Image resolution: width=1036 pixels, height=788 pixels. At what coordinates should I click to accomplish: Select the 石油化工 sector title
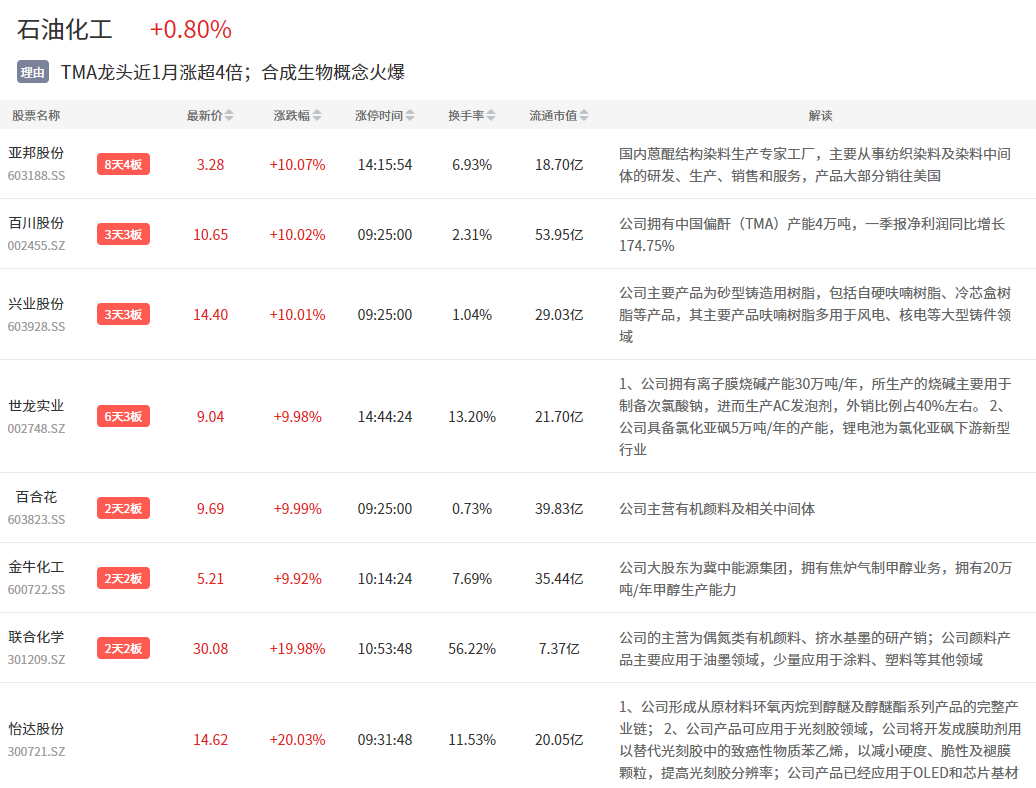pyautogui.click(x=65, y=30)
